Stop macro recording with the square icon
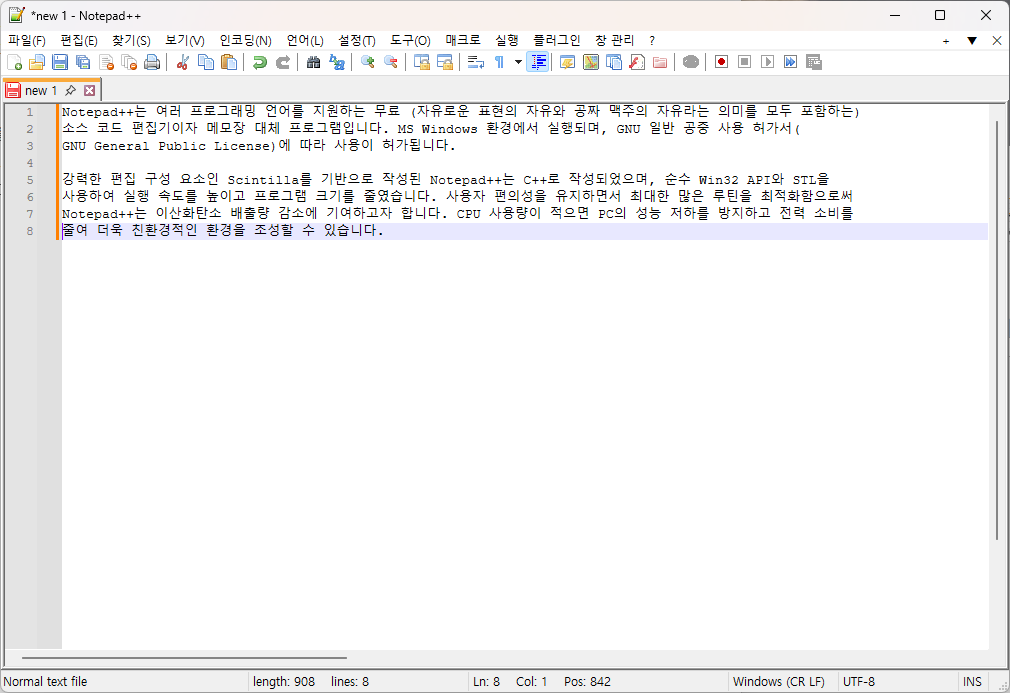The image size is (1010, 693). [x=745, y=62]
